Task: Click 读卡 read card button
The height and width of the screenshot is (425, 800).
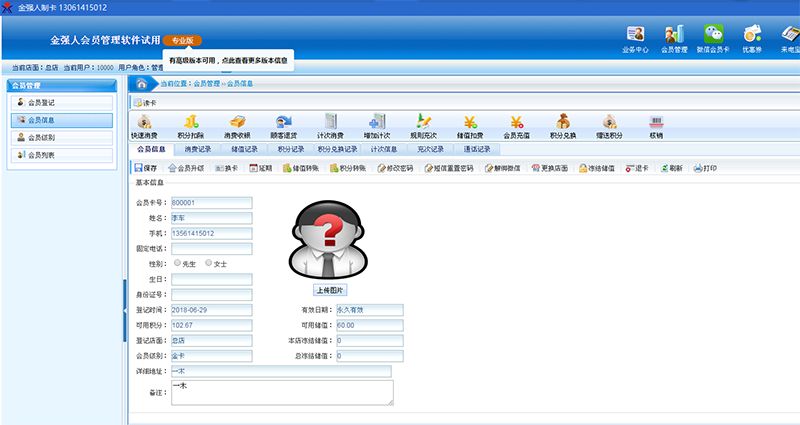Action: 145,103
